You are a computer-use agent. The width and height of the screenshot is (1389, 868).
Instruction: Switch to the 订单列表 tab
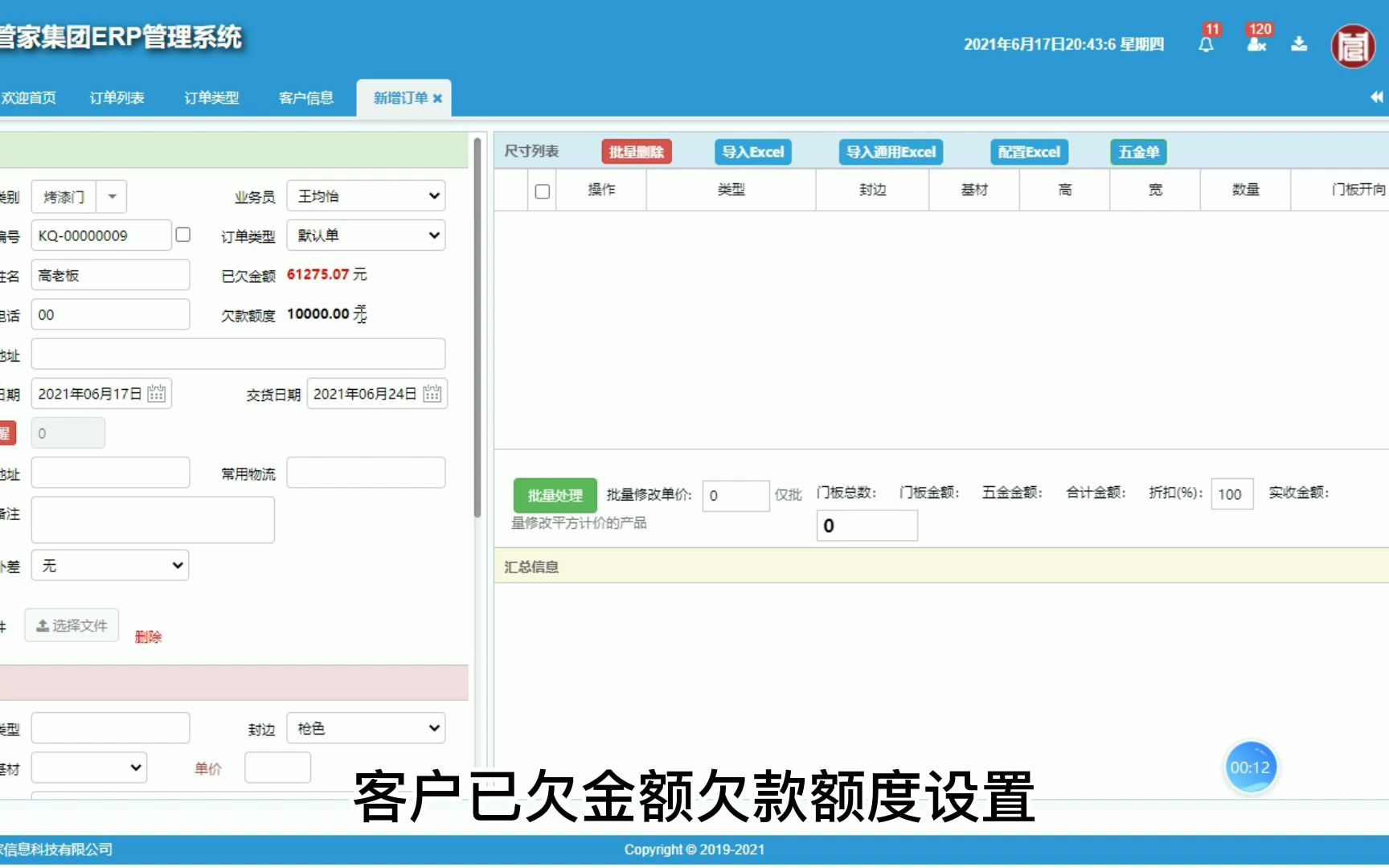117,97
